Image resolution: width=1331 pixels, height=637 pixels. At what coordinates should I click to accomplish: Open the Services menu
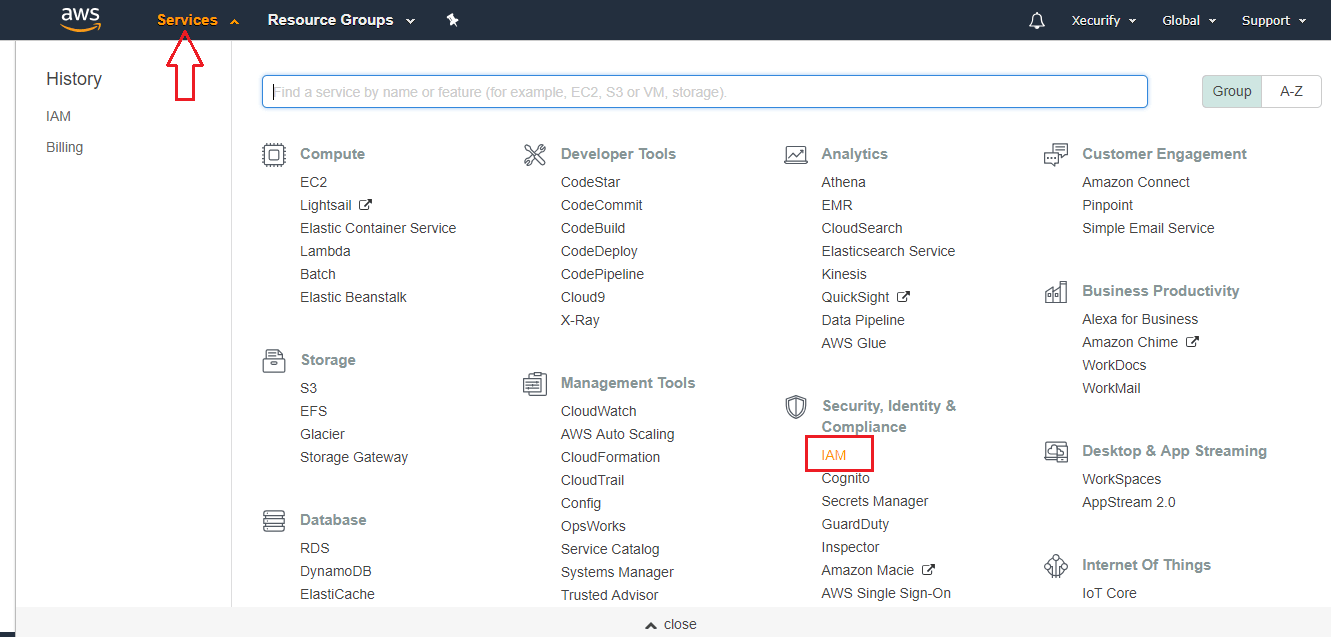point(190,19)
